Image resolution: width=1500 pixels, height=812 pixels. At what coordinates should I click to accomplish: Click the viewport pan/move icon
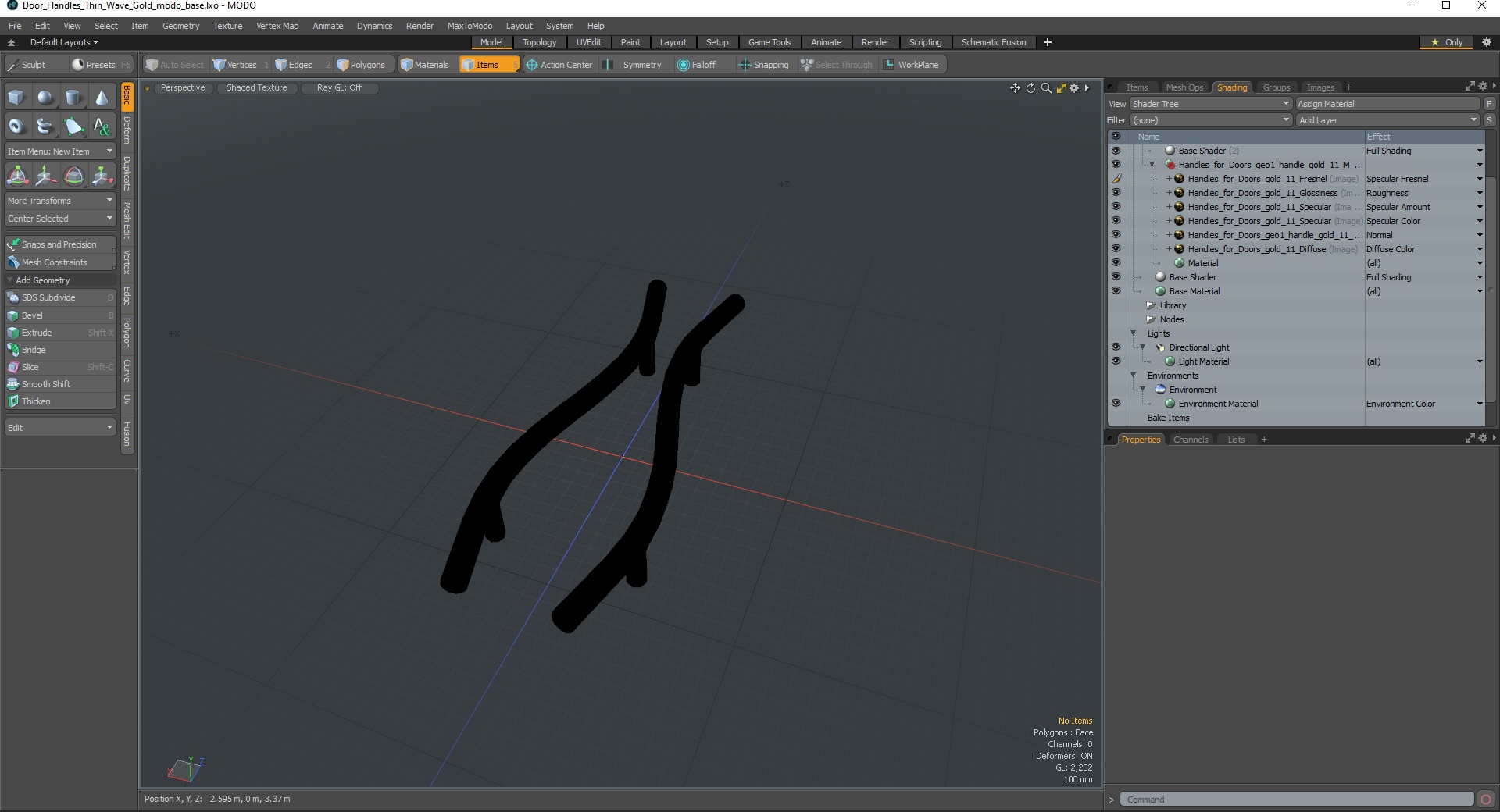coord(1015,88)
